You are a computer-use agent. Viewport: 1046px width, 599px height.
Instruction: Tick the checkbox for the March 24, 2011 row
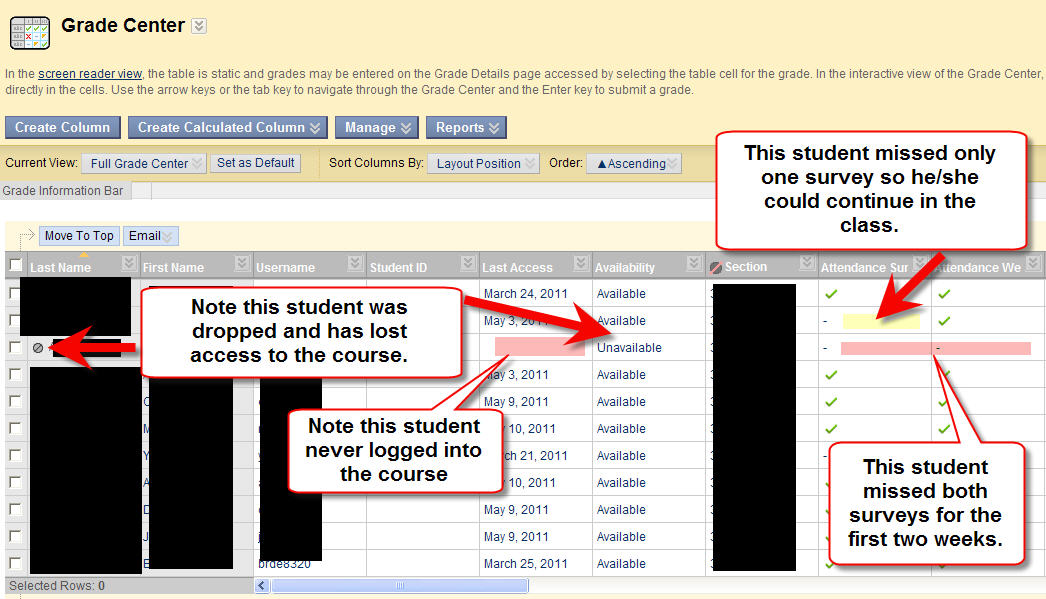[x=15, y=293]
